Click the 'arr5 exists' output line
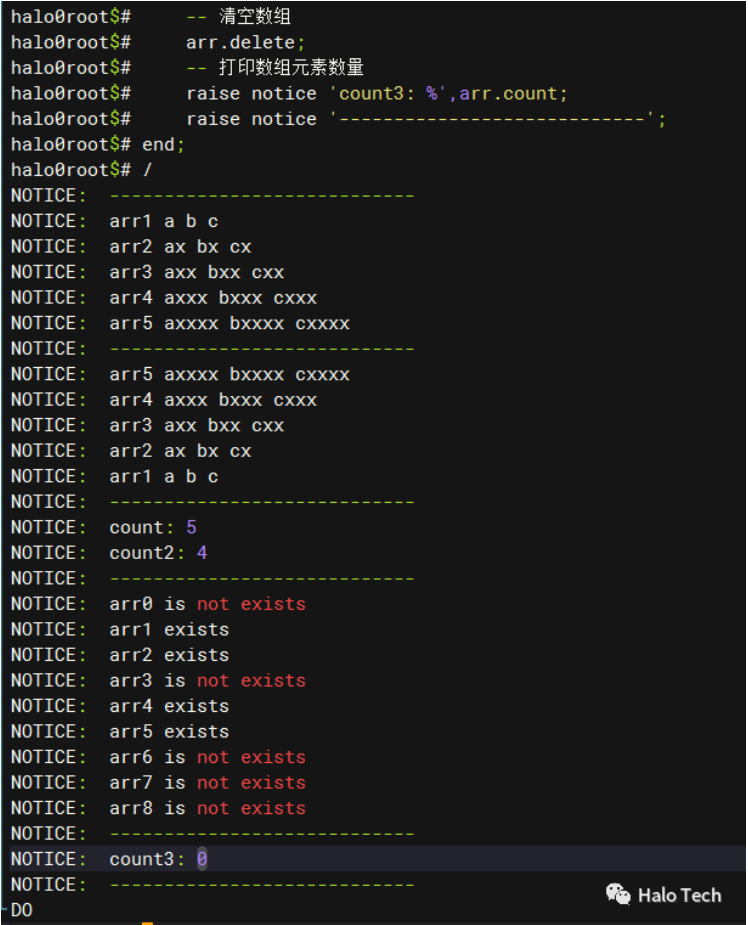The height and width of the screenshot is (925, 748). point(169,732)
